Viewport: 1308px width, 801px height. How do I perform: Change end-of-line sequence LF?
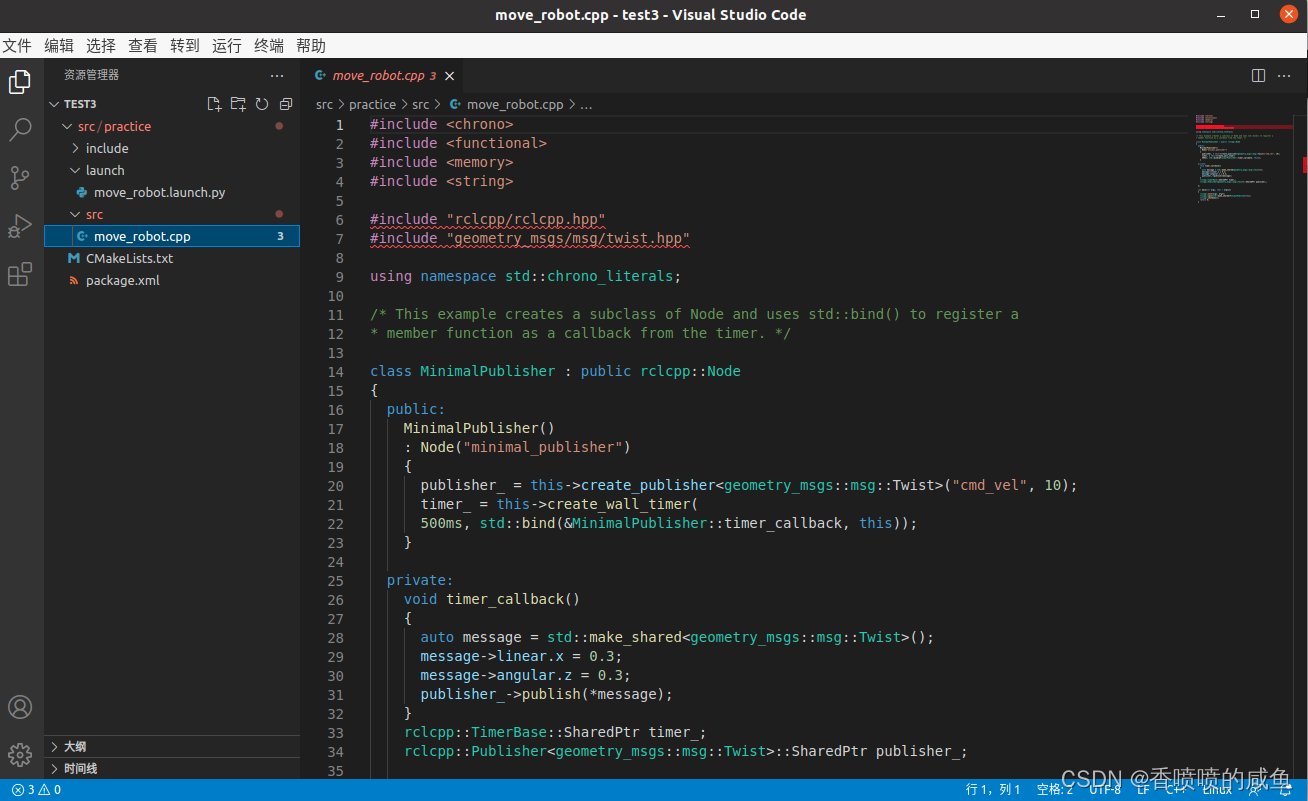(x=1142, y=790)
